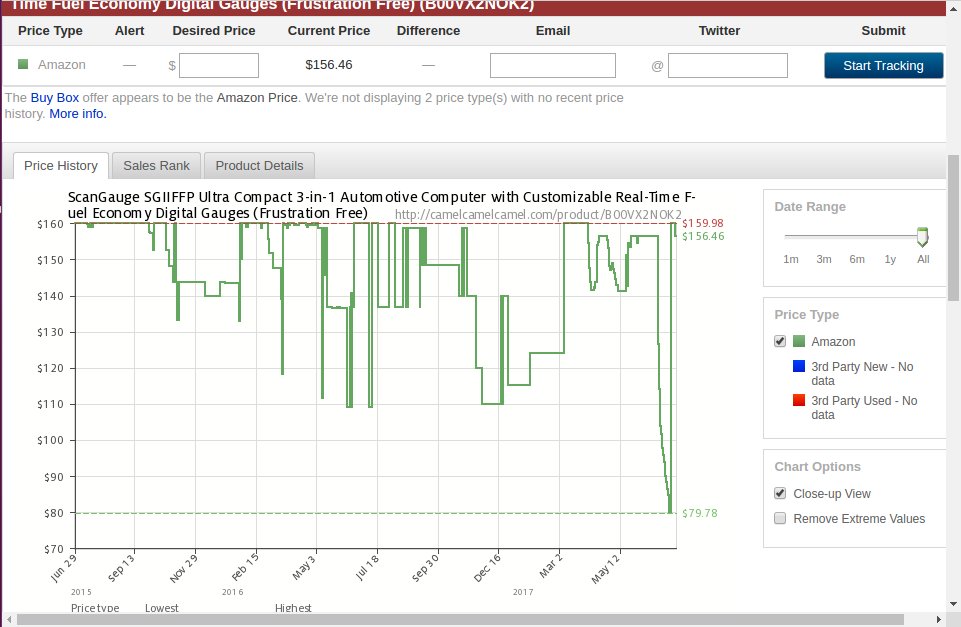
Task: Set date range to All
Action: point(923,259)
